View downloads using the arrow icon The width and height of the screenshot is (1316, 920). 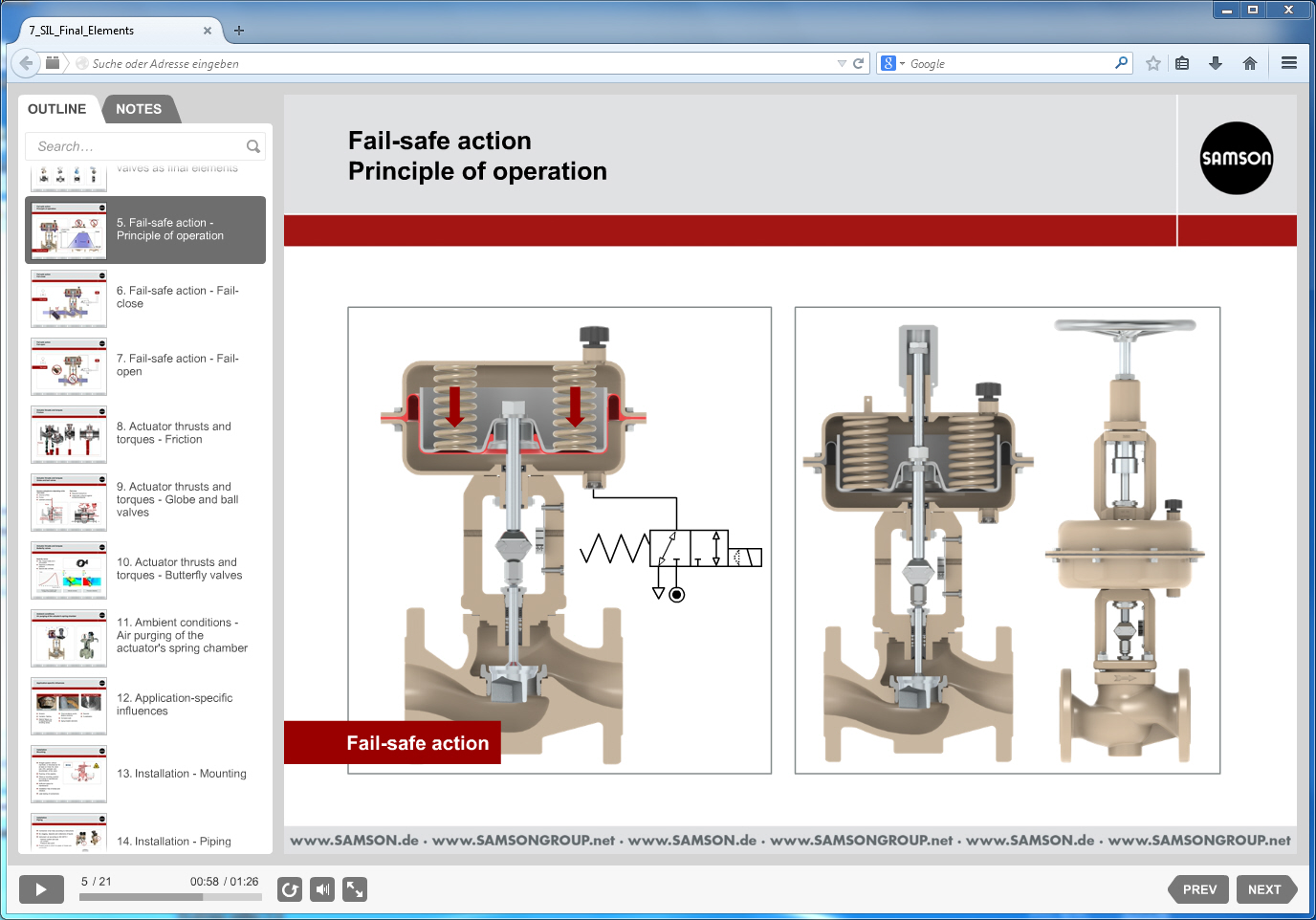[x=1216, y=63]
